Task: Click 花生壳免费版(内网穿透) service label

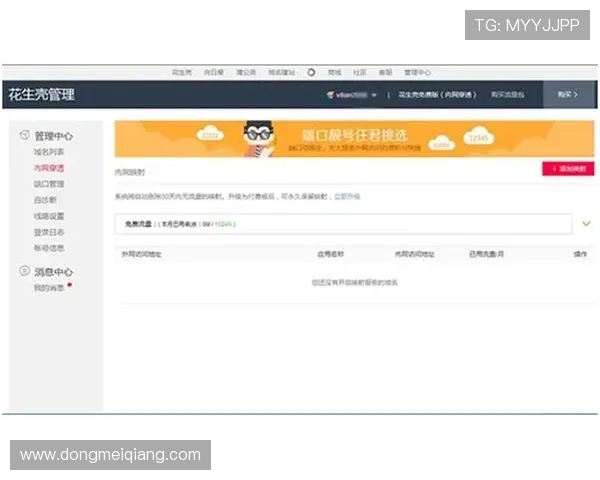Action: (437, 95)
